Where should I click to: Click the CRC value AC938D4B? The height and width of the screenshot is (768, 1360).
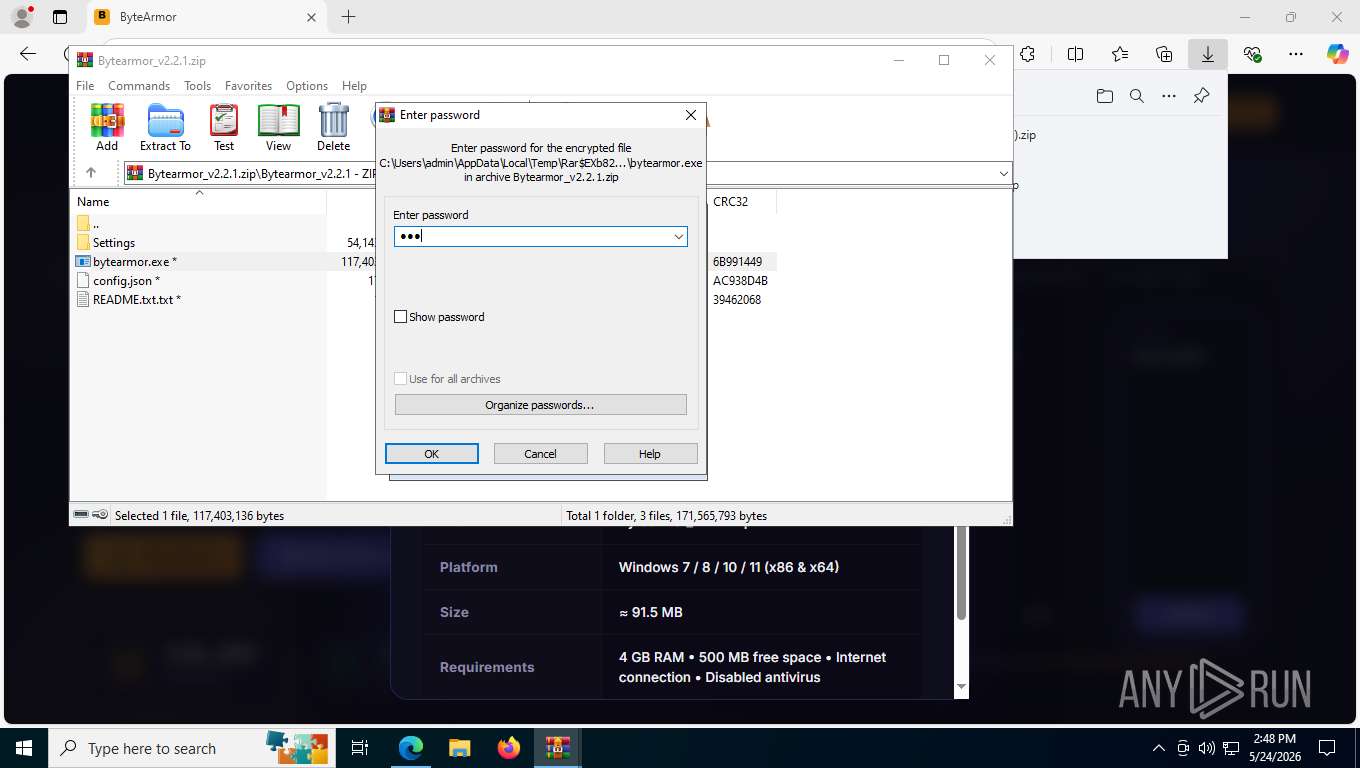click(740, 281)
